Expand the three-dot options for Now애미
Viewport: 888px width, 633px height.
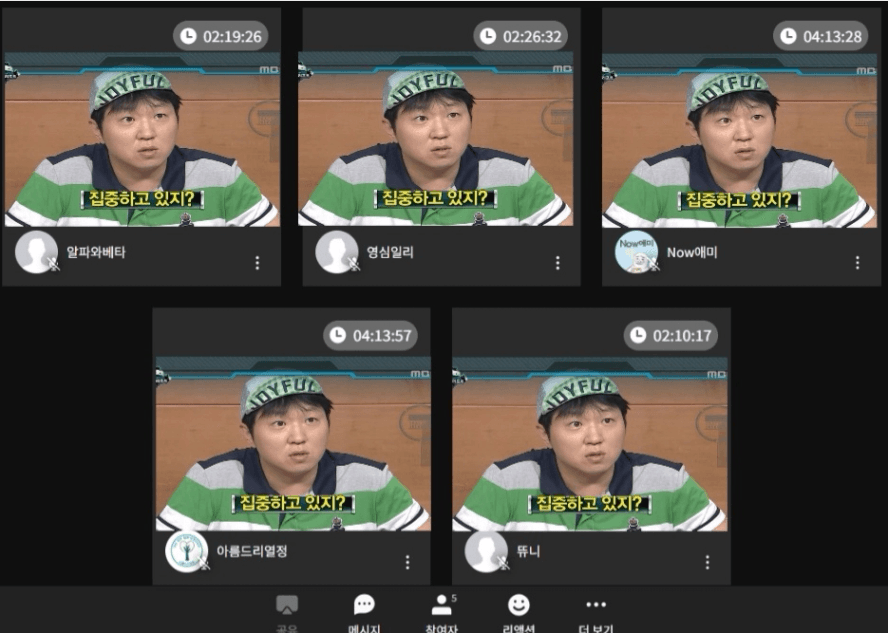(857, 263)
